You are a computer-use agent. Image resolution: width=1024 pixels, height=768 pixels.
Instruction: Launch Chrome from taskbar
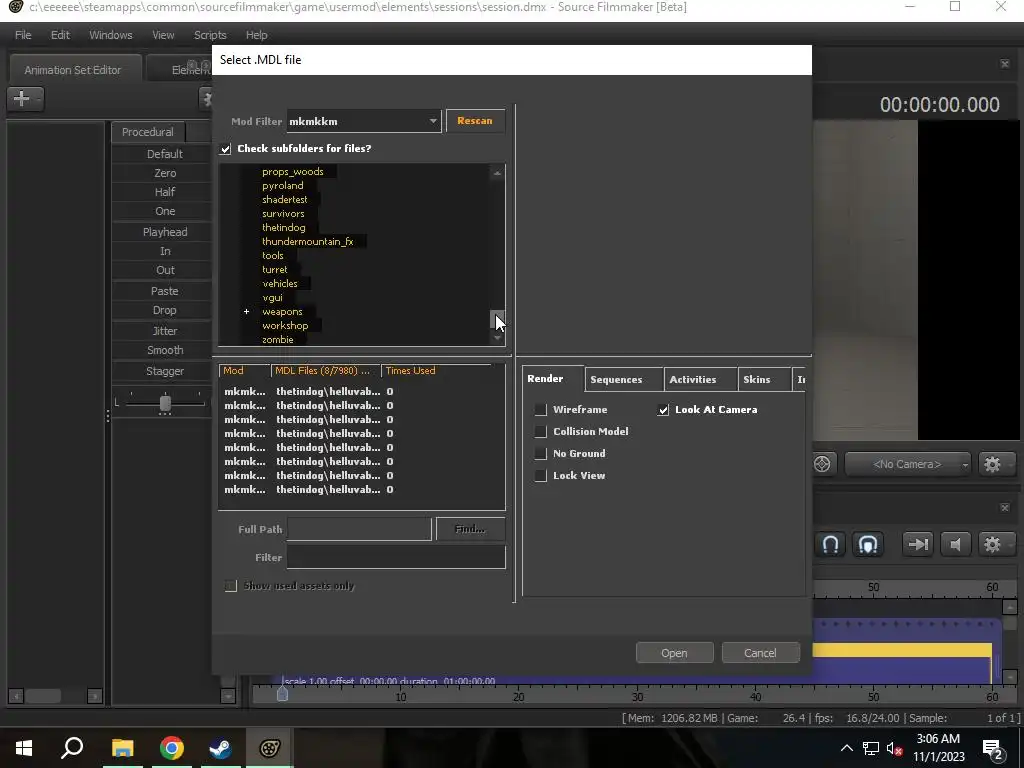171,748
